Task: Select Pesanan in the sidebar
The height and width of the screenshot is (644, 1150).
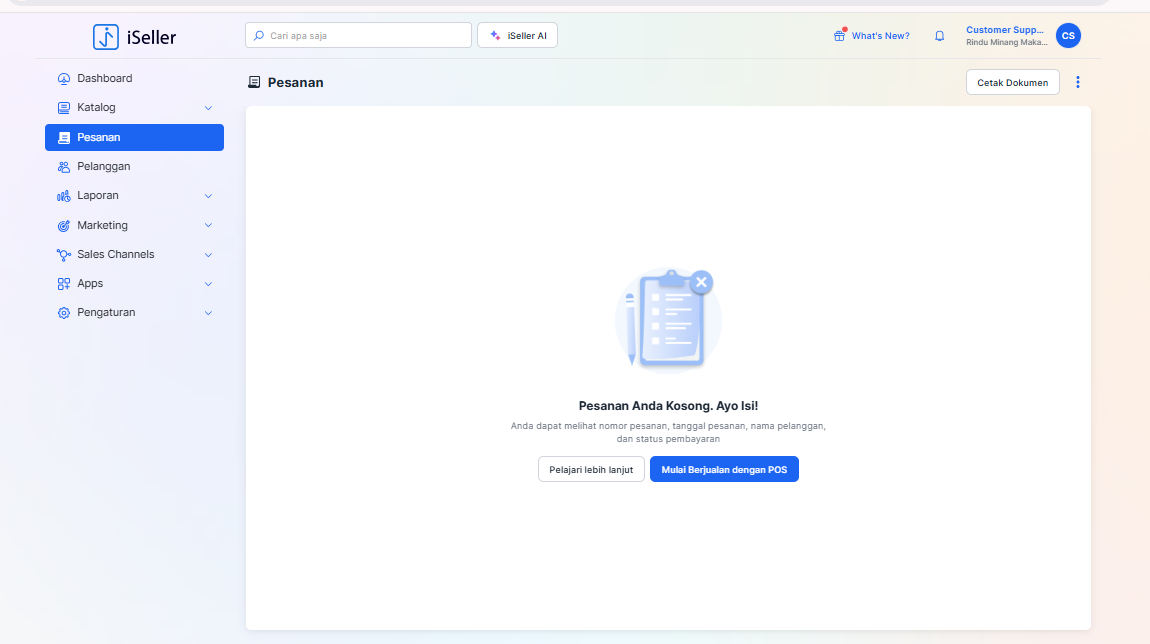Action: 134,137
